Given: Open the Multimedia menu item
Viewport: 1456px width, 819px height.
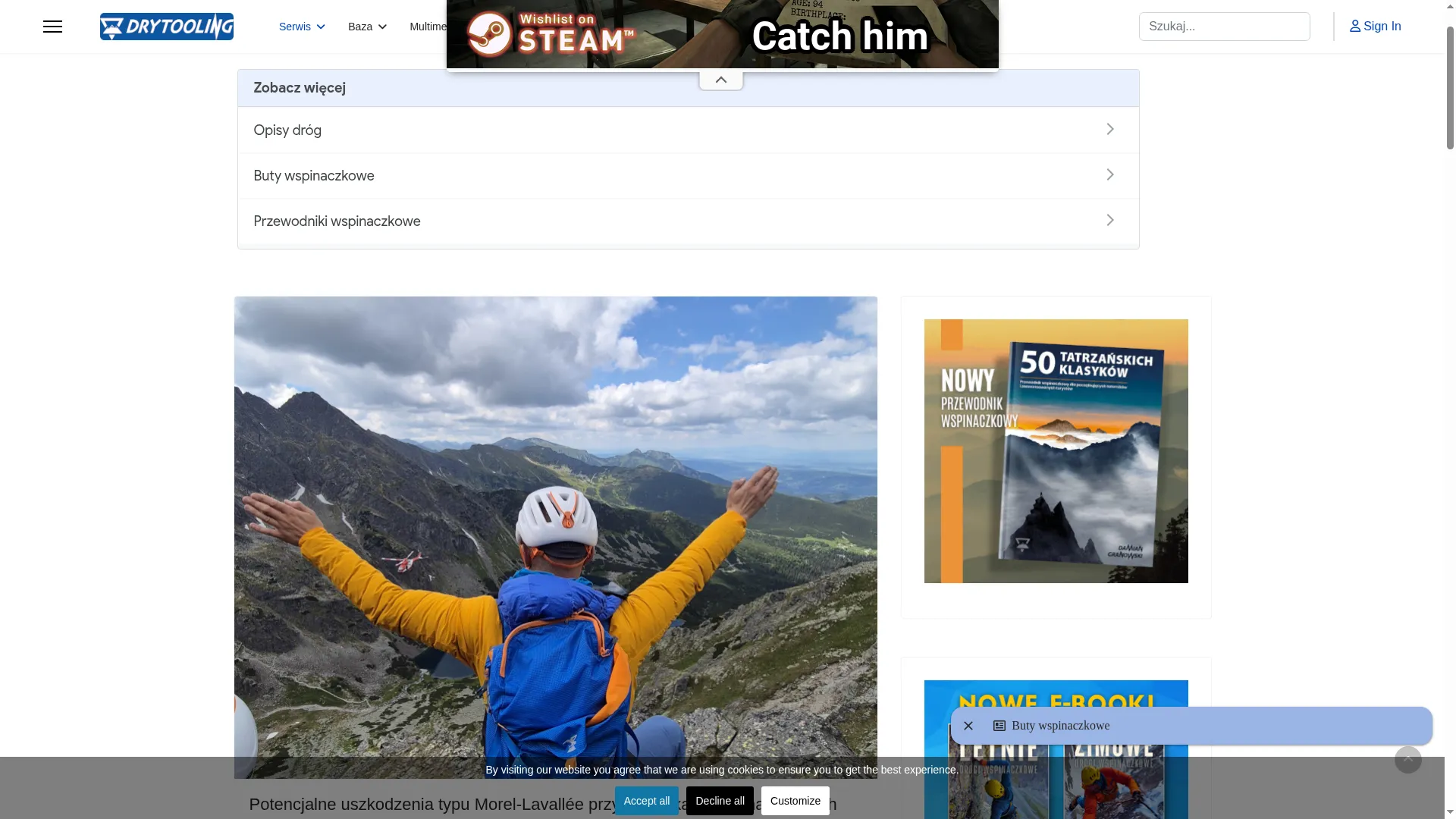Looking at the screenshot, I should 428,27.
